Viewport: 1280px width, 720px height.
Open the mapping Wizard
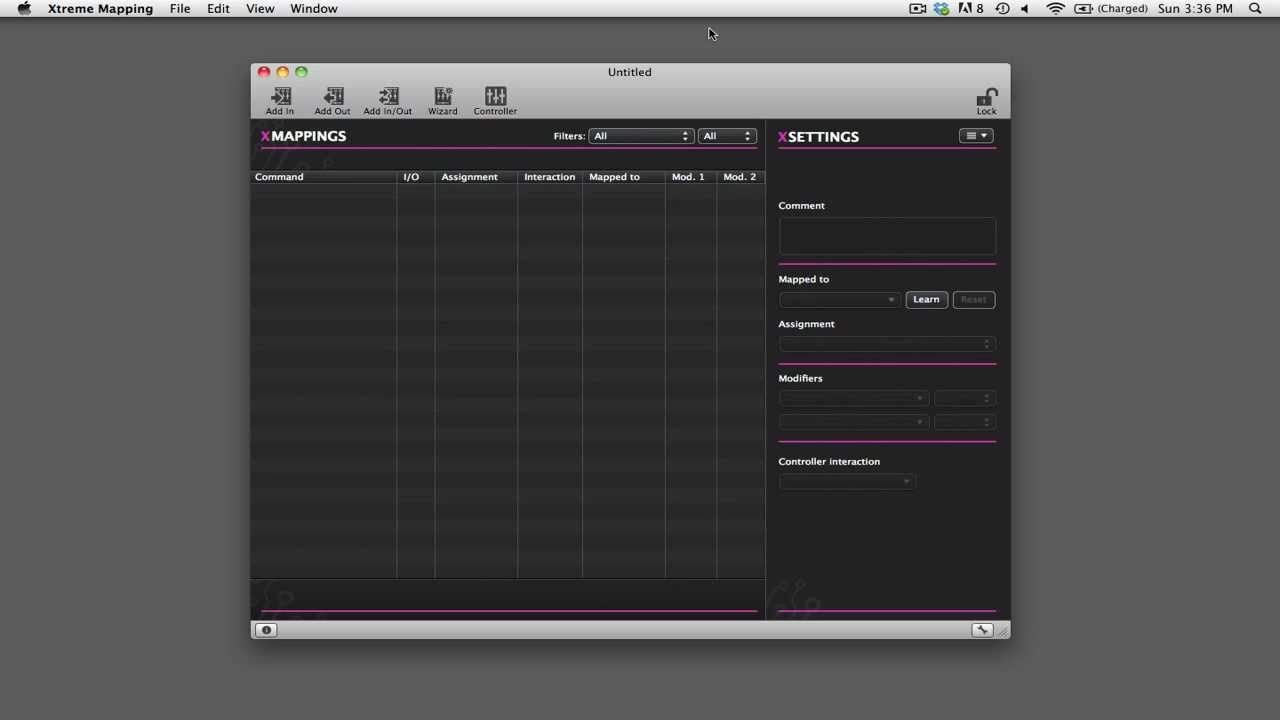pyautogui.click(x=442, y=97)
